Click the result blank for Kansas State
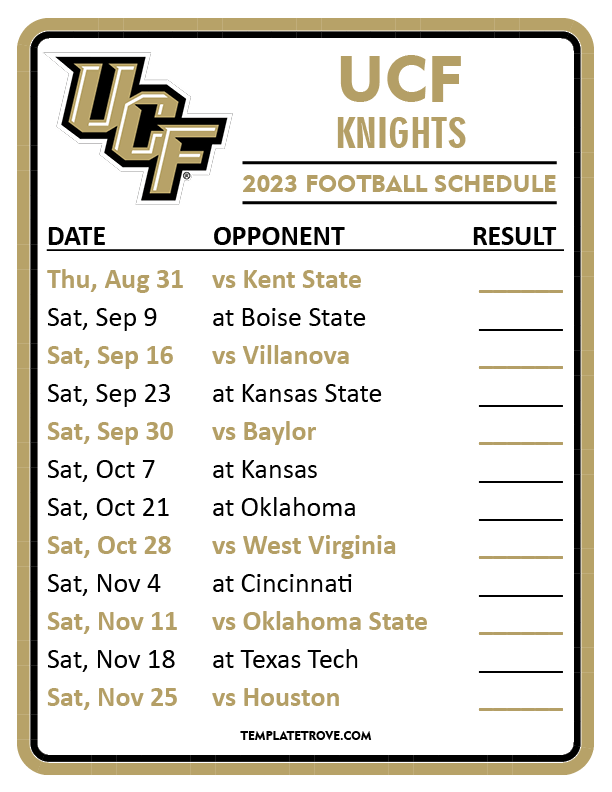Viewport: 612px width, 792px height. 520,402
